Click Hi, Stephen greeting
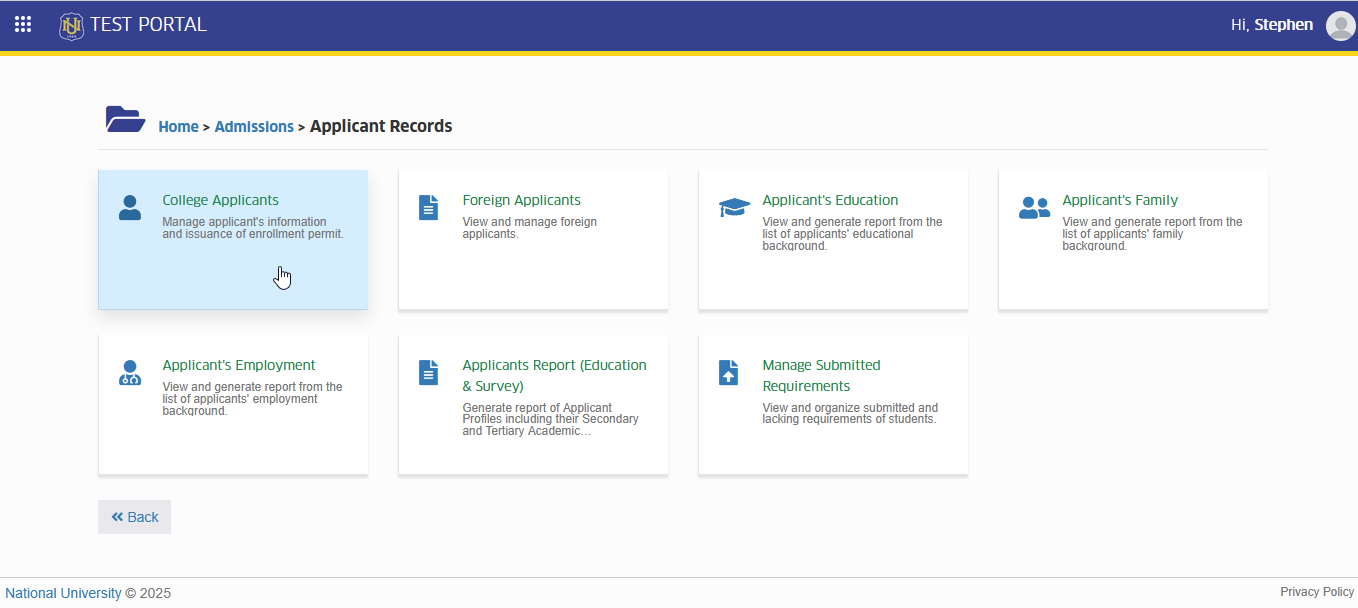 coord(1272,25)
